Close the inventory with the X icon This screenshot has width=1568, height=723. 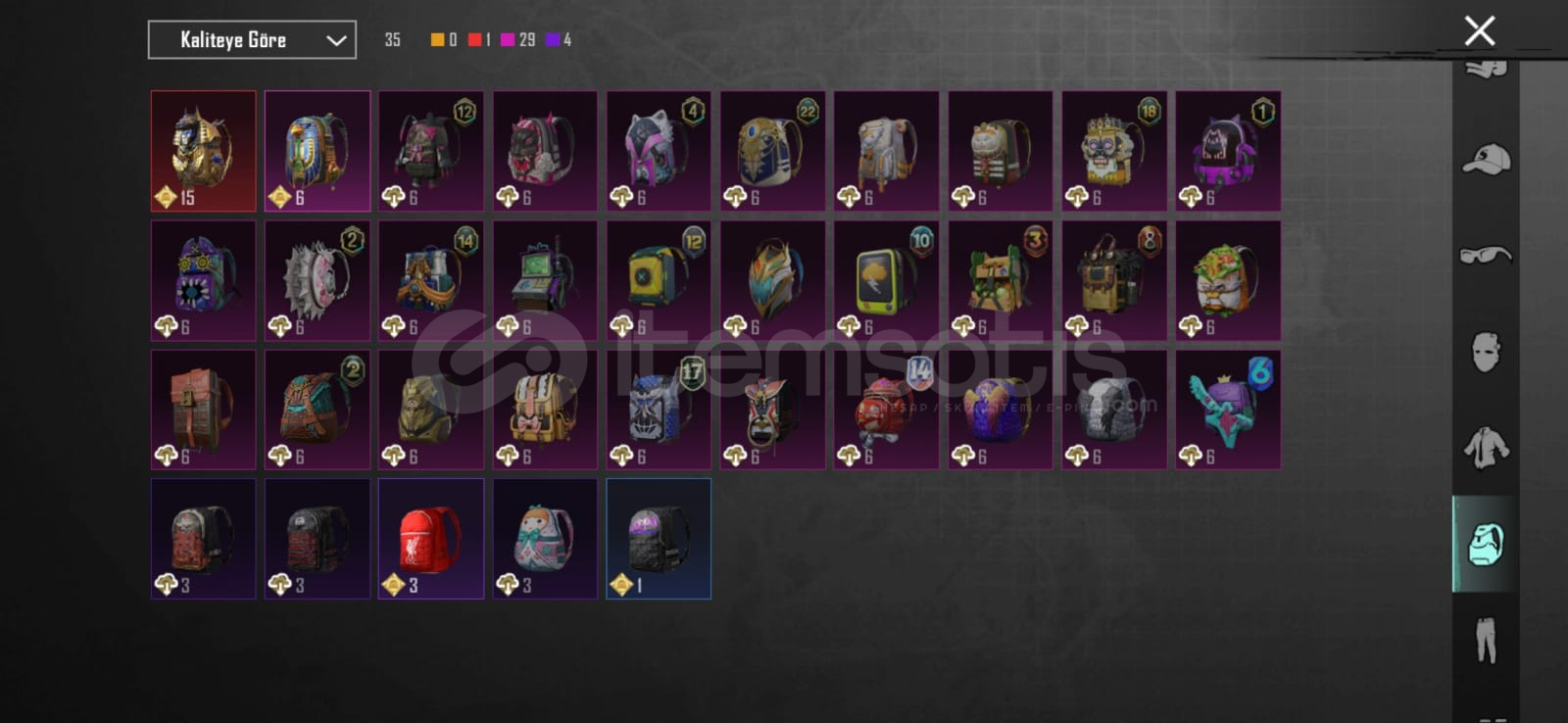pyautogui.click(x=1480, y=30)
